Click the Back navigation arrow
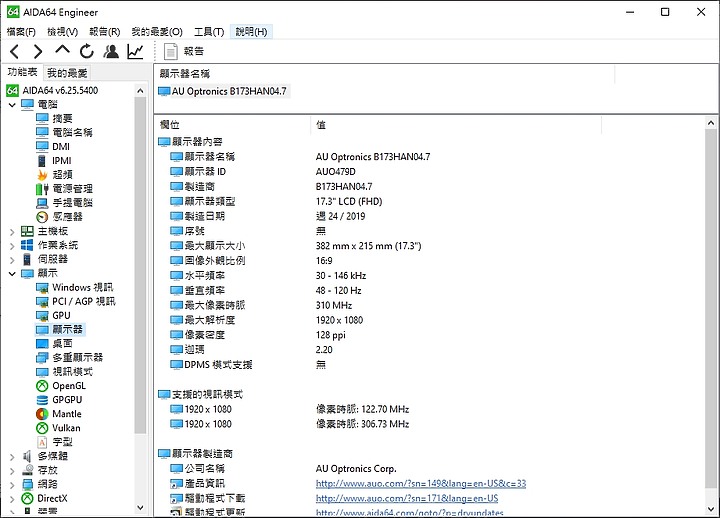Screen dimensions: 720x518 [14, 51]
